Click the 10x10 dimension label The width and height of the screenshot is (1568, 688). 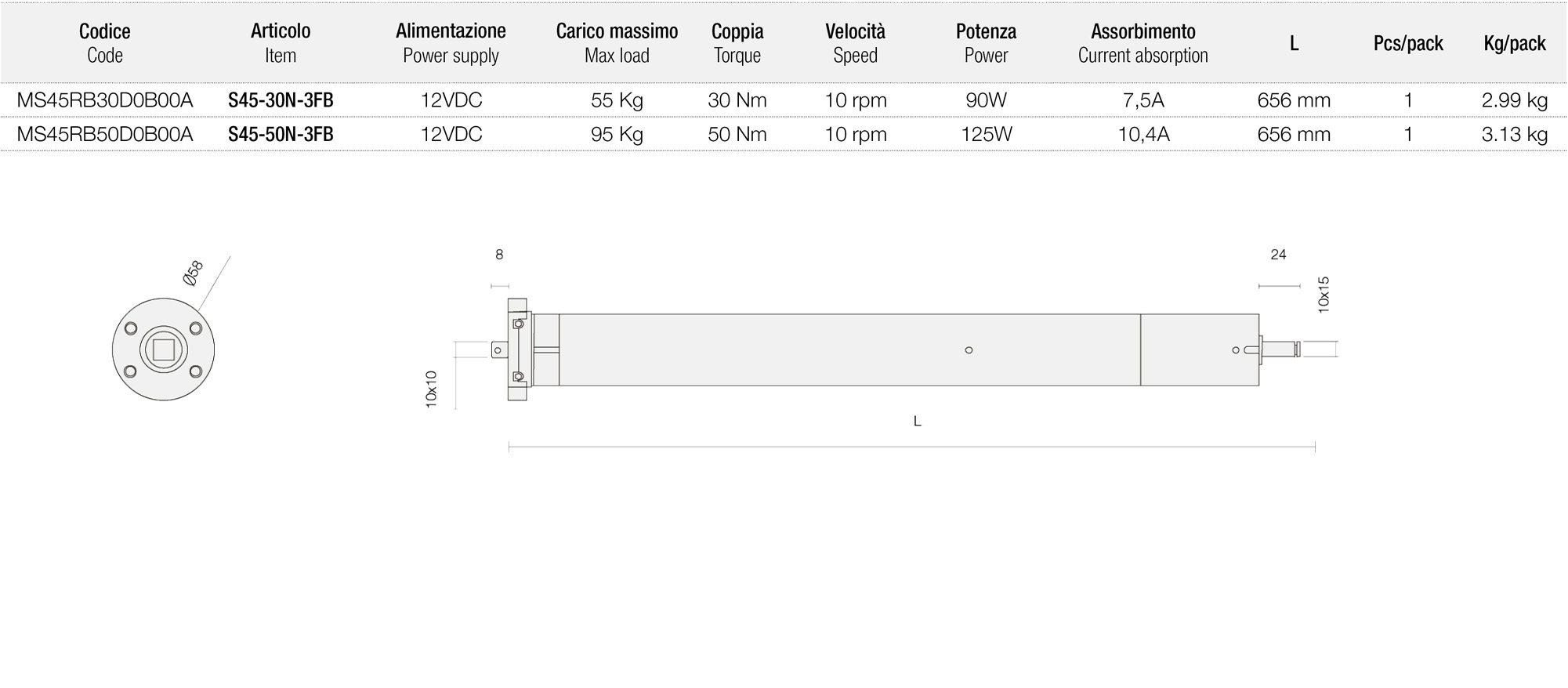click(x=431, y=389)
